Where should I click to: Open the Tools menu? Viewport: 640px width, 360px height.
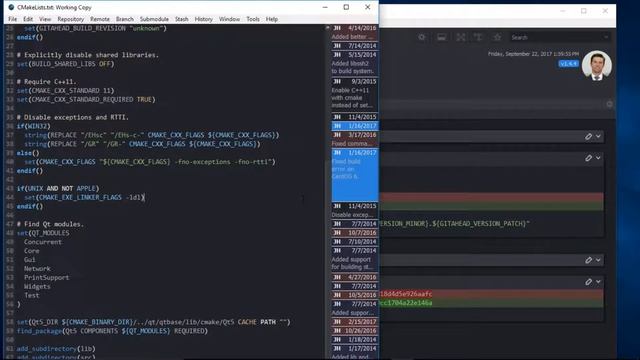coord(253,19)
